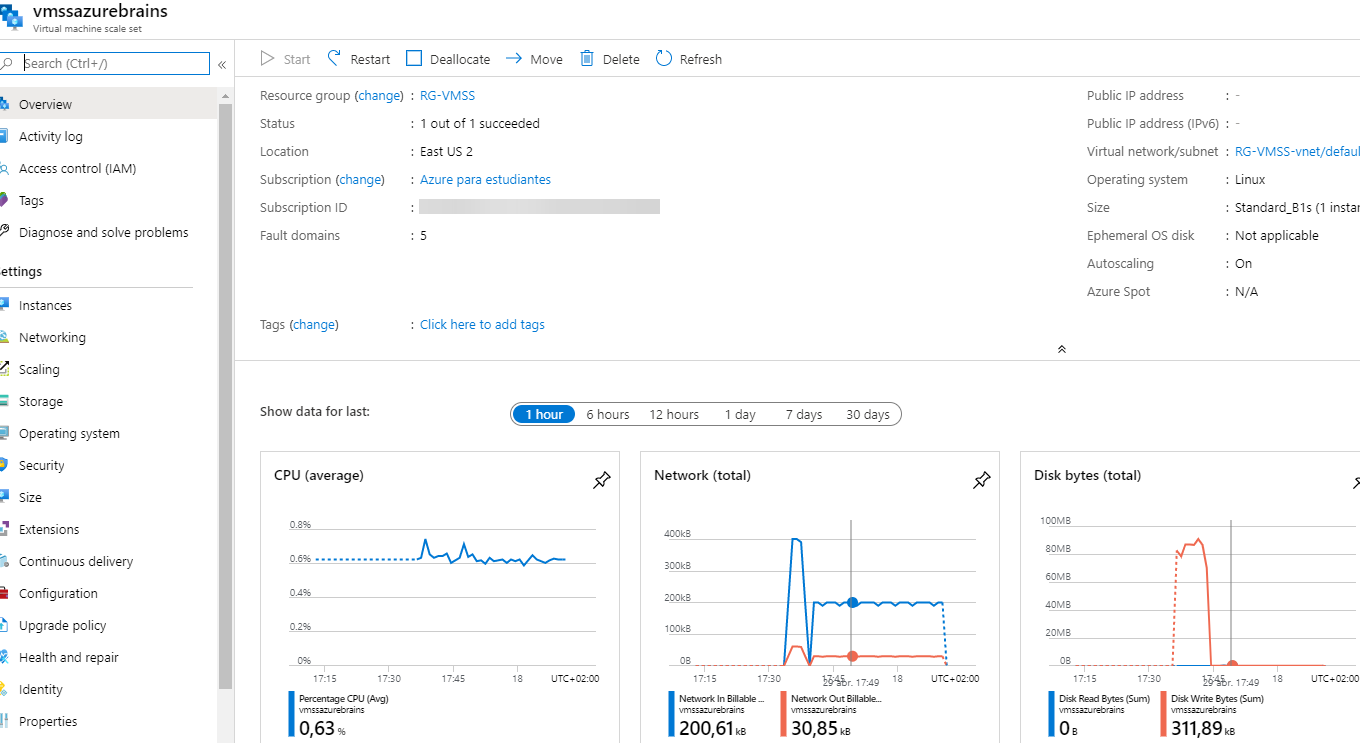The height and width of the screenshot is (743, 1360).
Task: Pin the Network (total) chart
Action: click(x=981, y=481)
